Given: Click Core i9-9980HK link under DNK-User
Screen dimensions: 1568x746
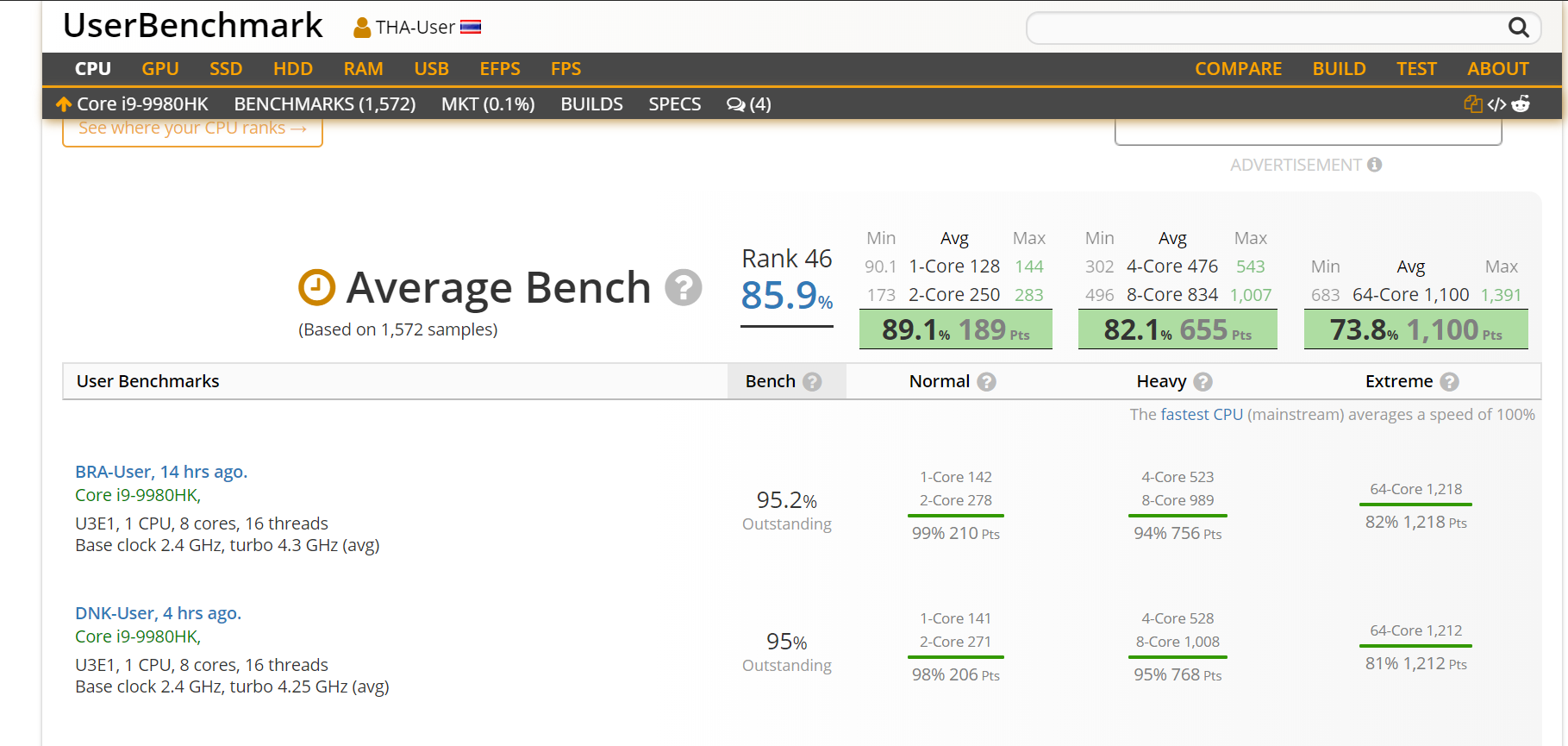Looking at the screenshot, I should pyautogui.click(x=138, y=636).
